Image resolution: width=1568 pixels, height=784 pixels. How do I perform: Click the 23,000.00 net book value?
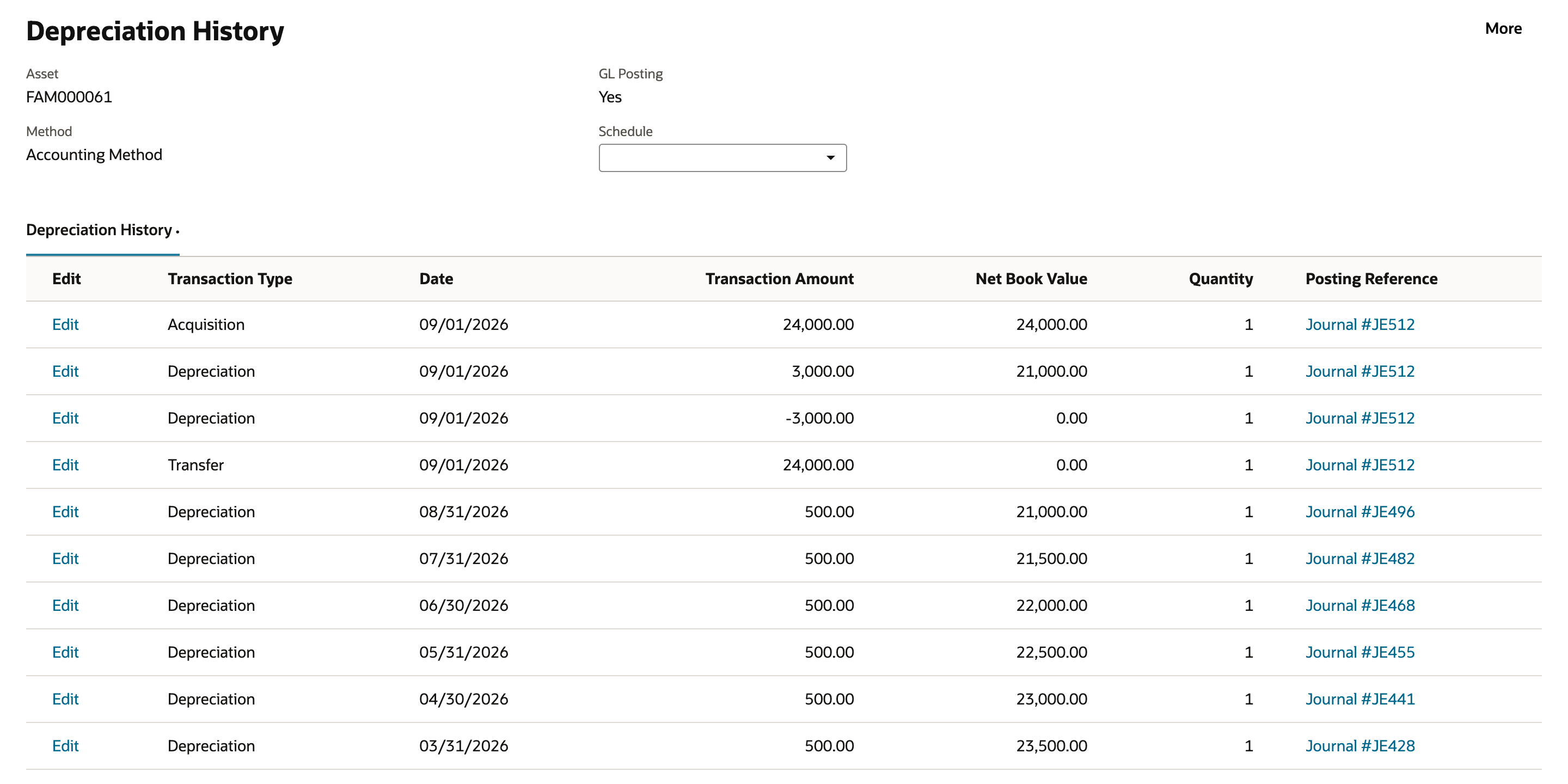(1051, 700)
